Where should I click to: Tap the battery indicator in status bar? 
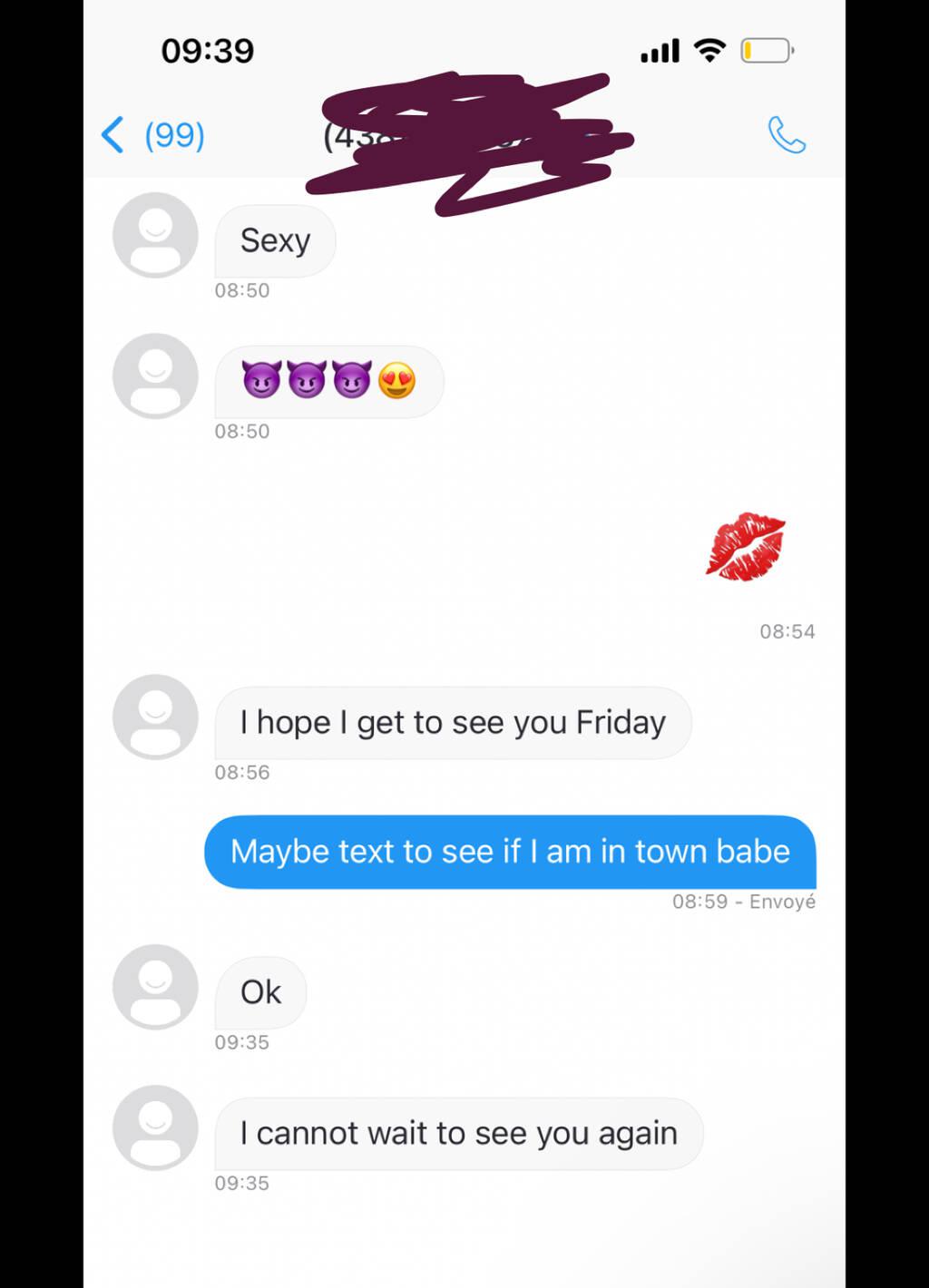(768, 51)
